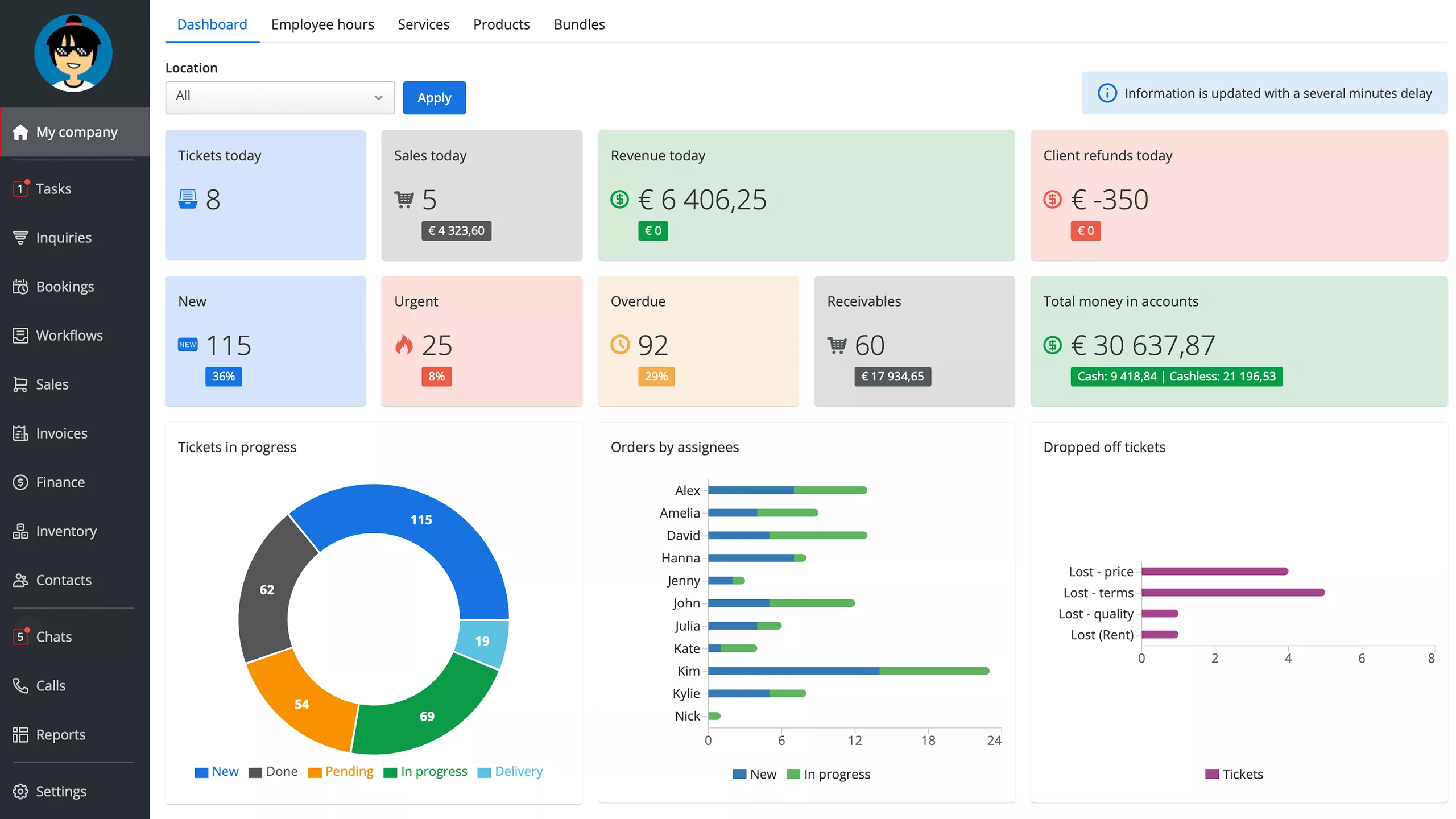The width and height of the screenshot is (1456, 819).
Task: Click the Bookings calendar icon
Action: [20, 287]
